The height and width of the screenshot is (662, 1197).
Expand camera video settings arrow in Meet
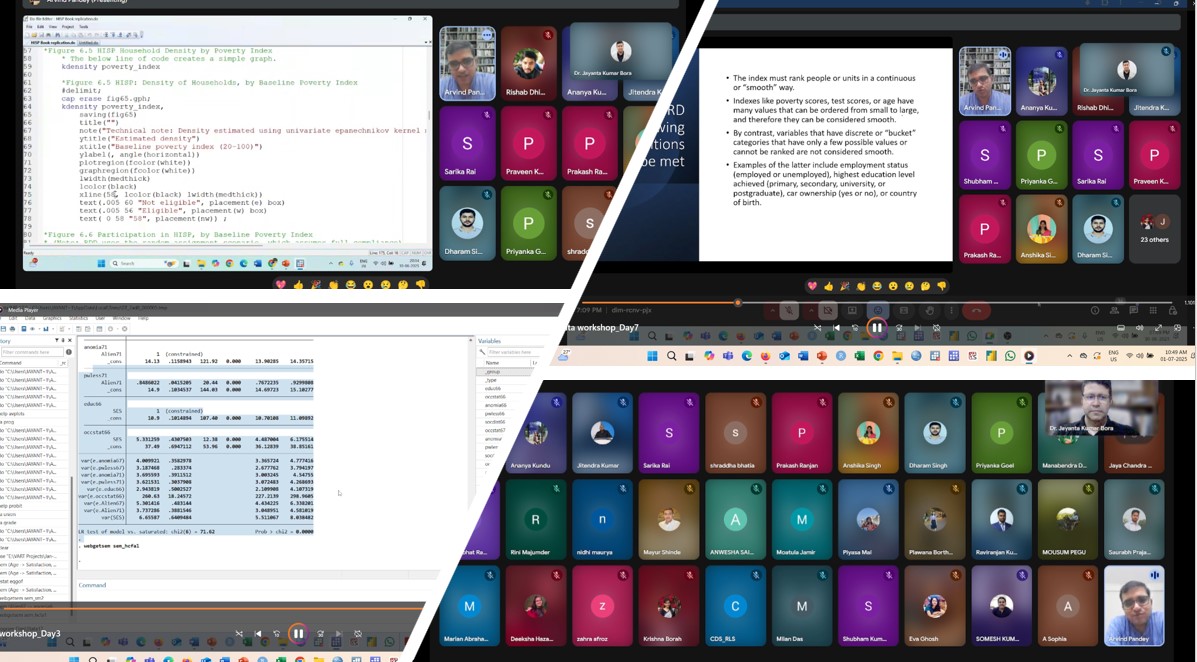811,310
